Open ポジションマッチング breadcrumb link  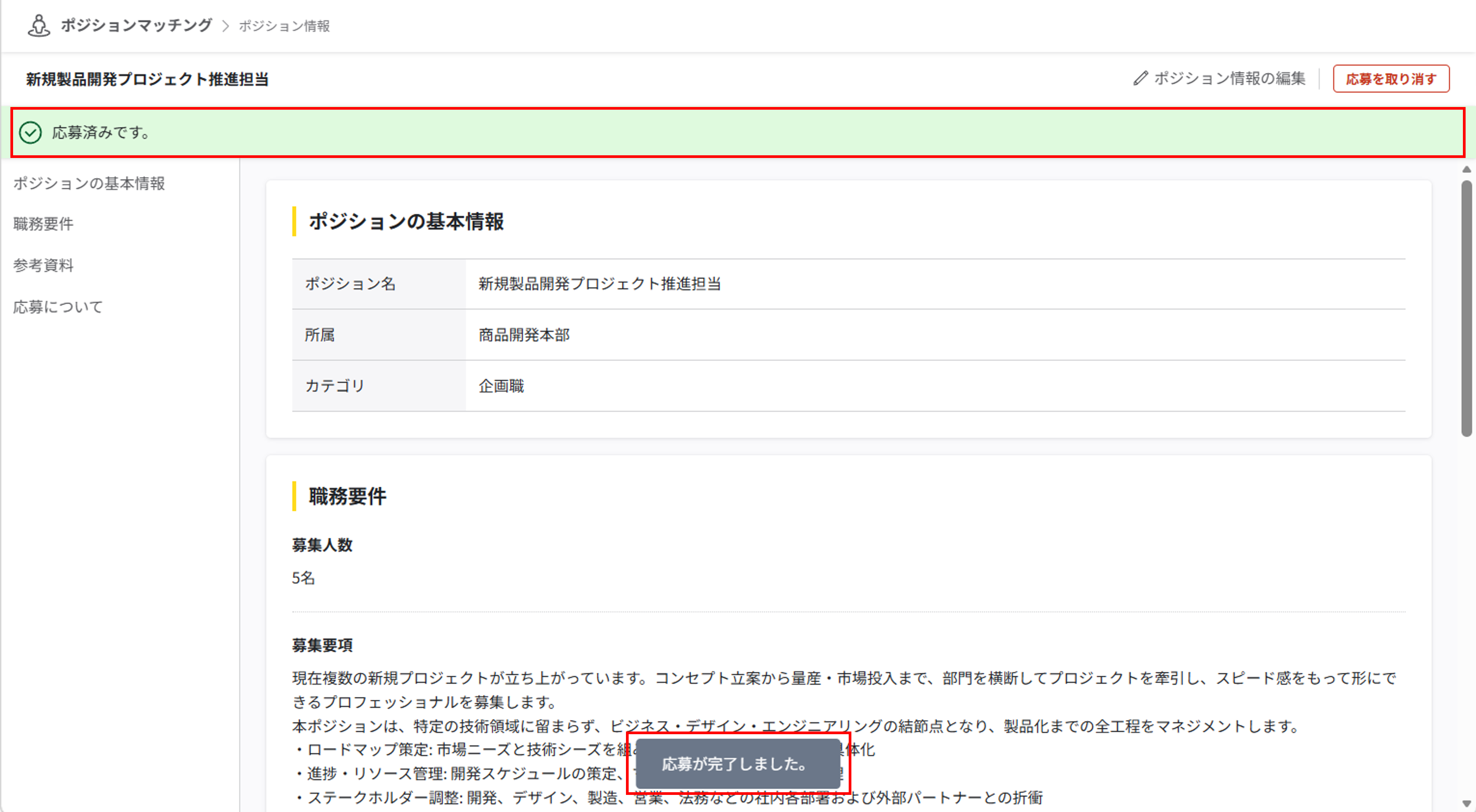137,25
